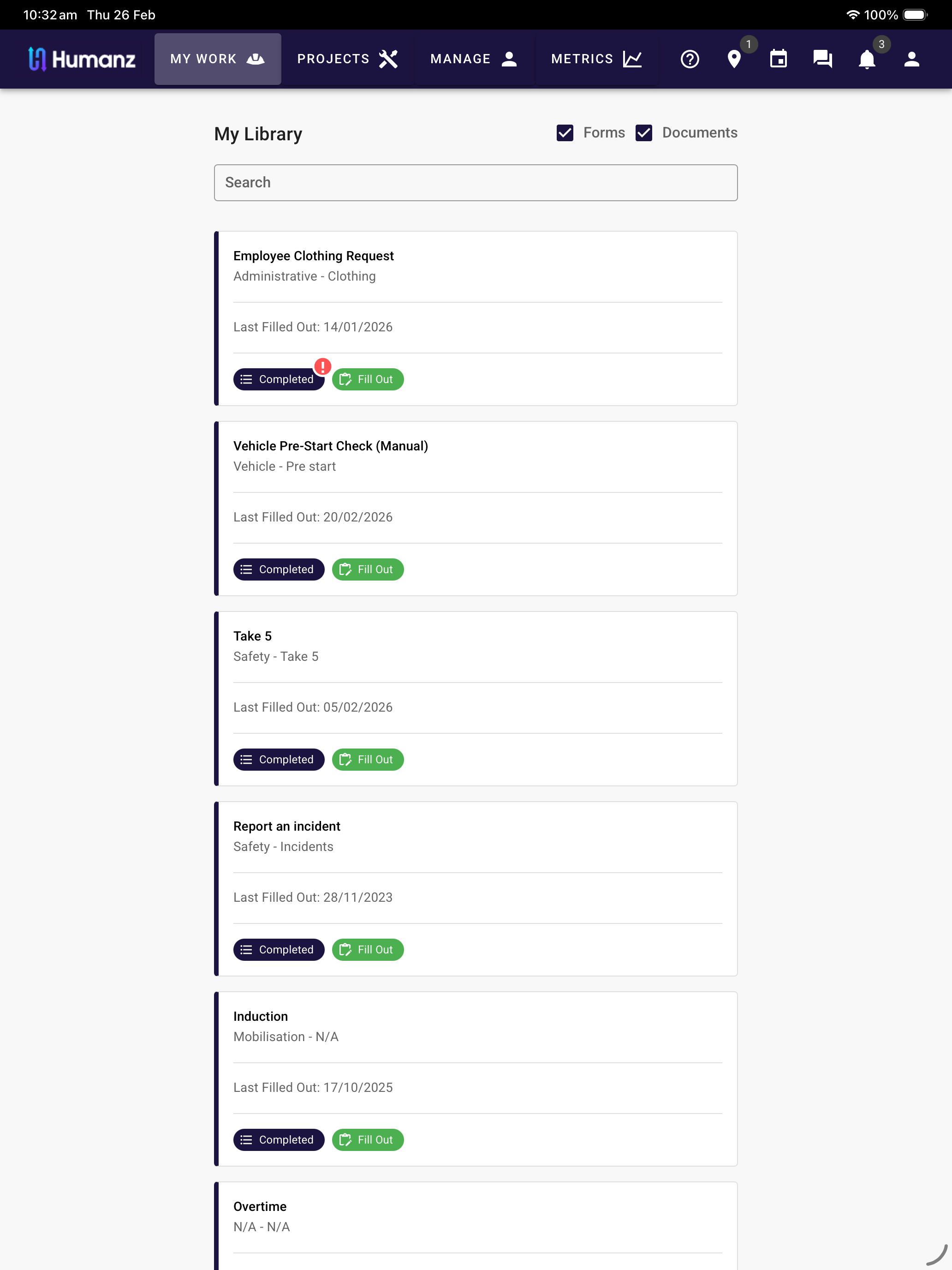Uncheck the Documents checkbox
The width and height of the screenshot is (952, 1270).
click(644, 132)
